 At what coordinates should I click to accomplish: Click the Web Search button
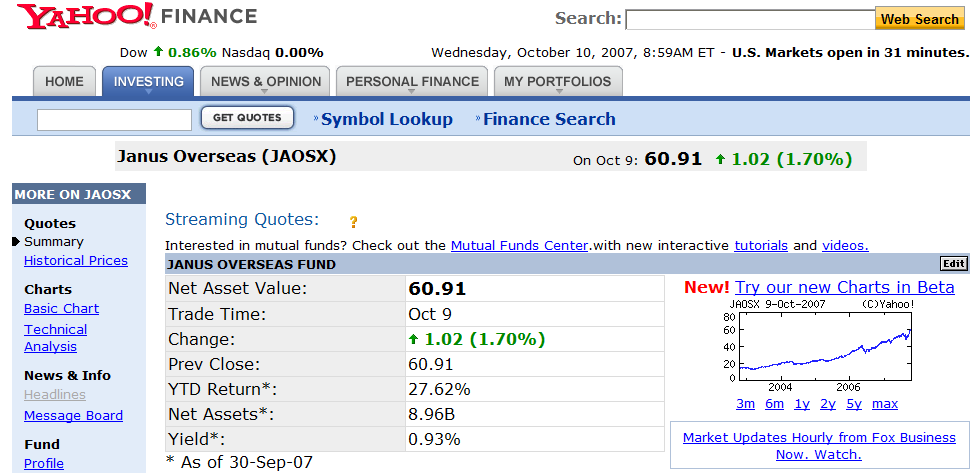click(919, 19)
